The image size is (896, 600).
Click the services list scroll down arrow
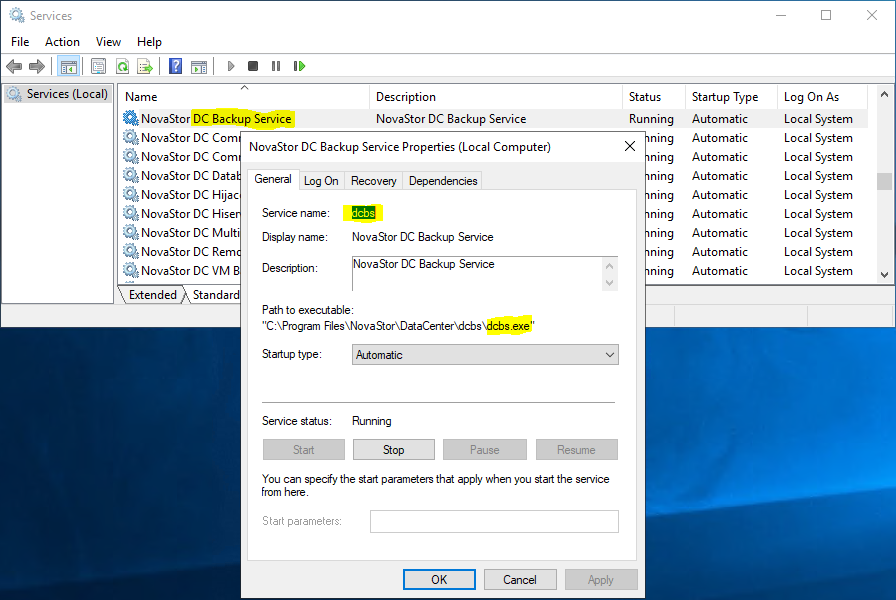tap(884, 275)
